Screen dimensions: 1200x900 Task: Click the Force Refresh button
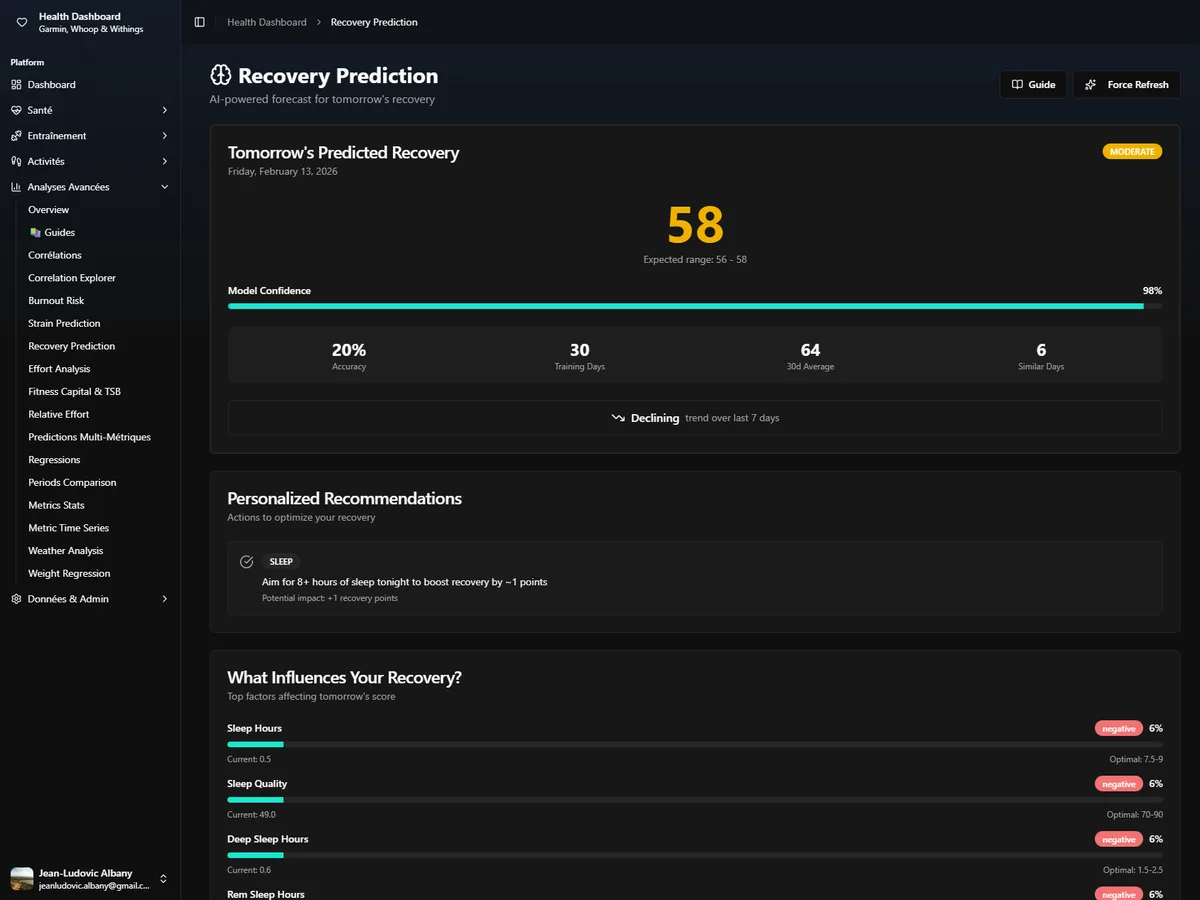[x=1126, y=84]
